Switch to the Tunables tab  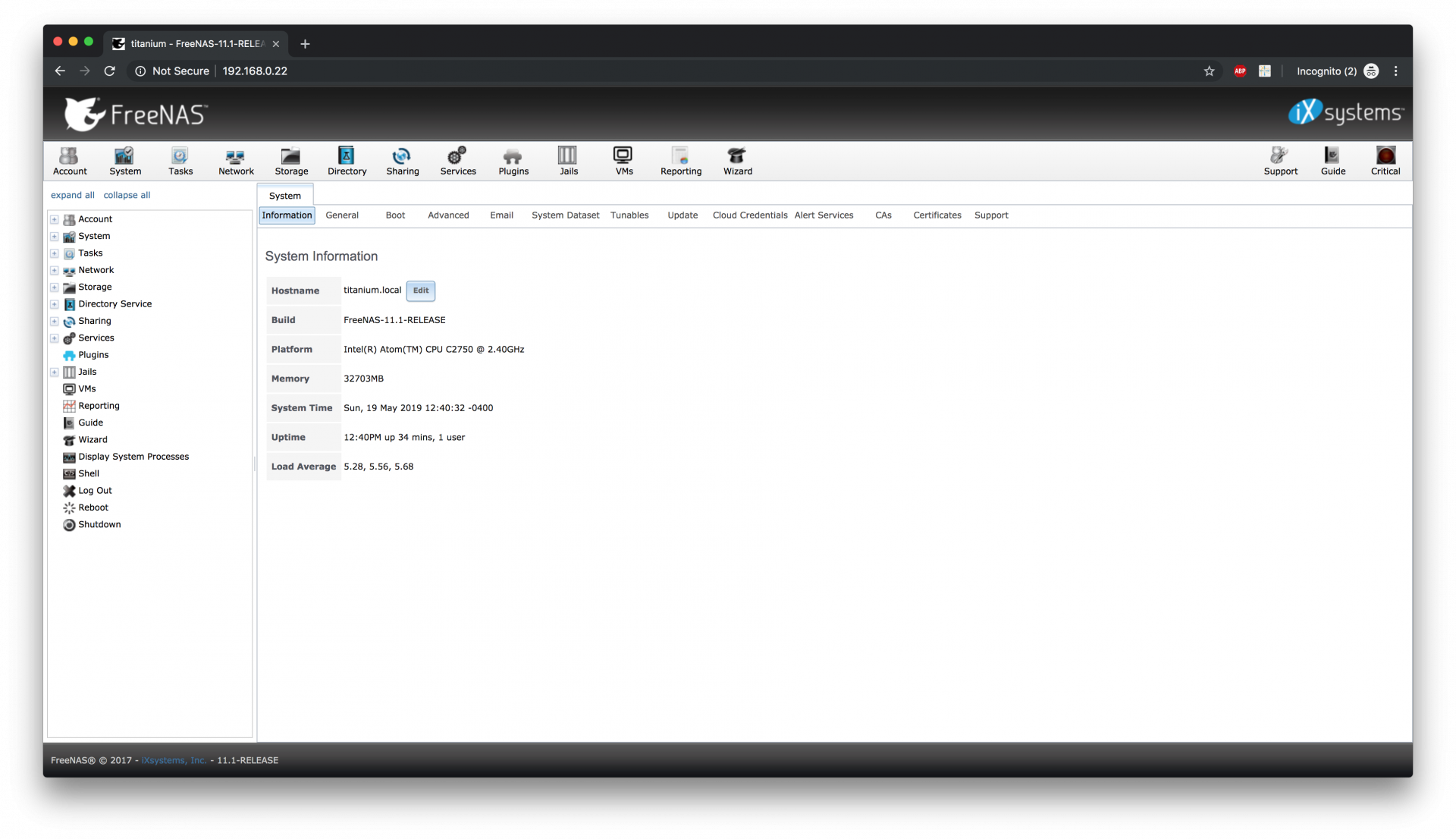pos(629,215)
